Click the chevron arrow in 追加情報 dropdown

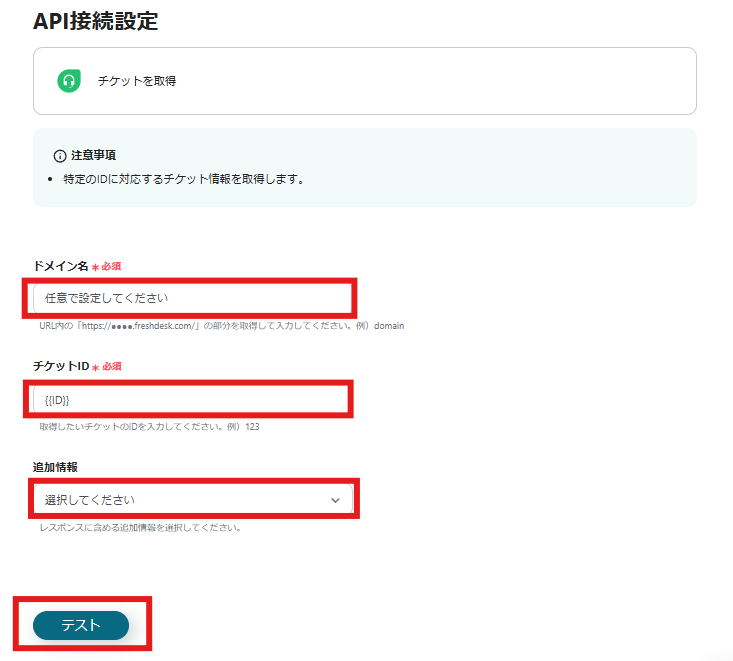[335, 500]
